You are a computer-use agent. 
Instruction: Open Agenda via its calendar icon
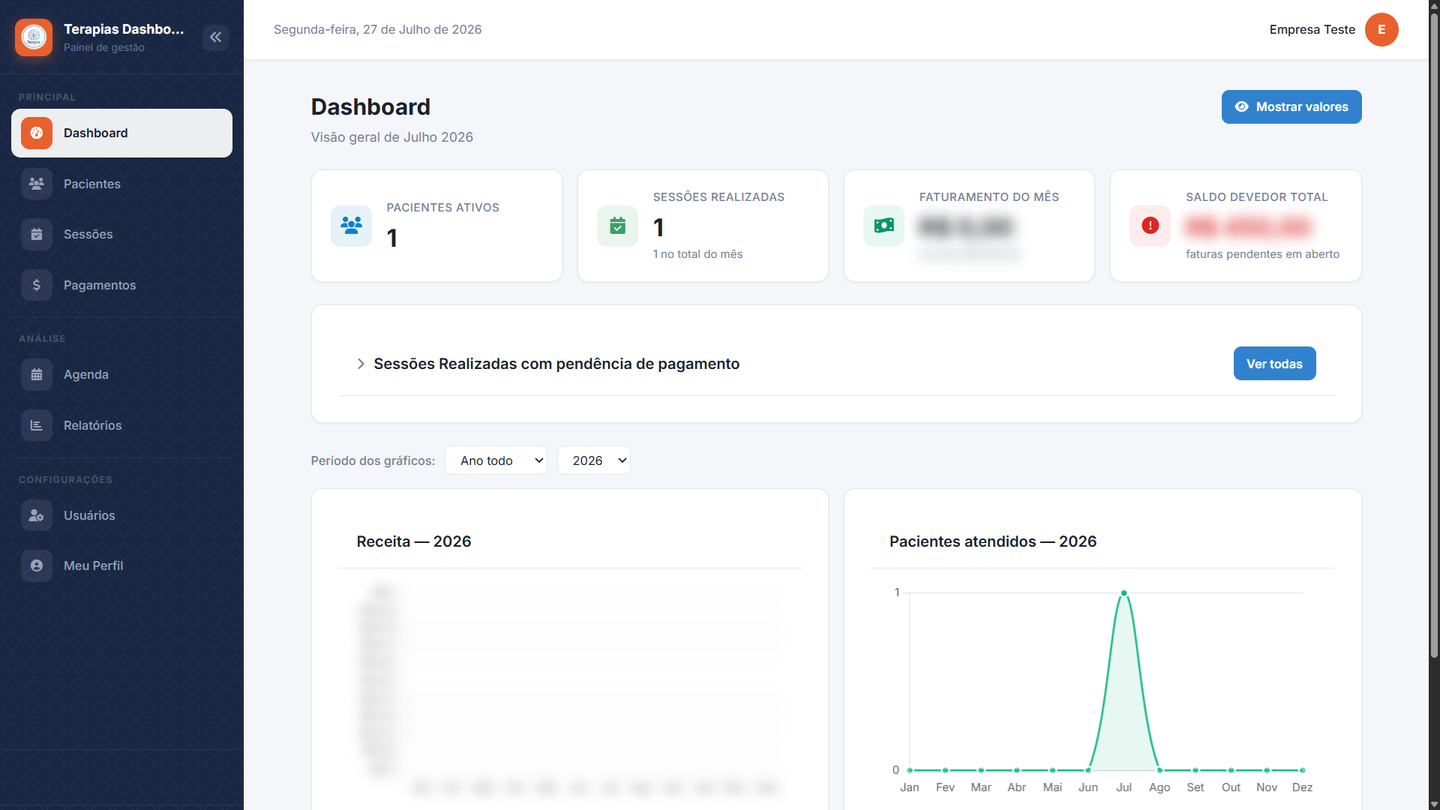point(37,375)
